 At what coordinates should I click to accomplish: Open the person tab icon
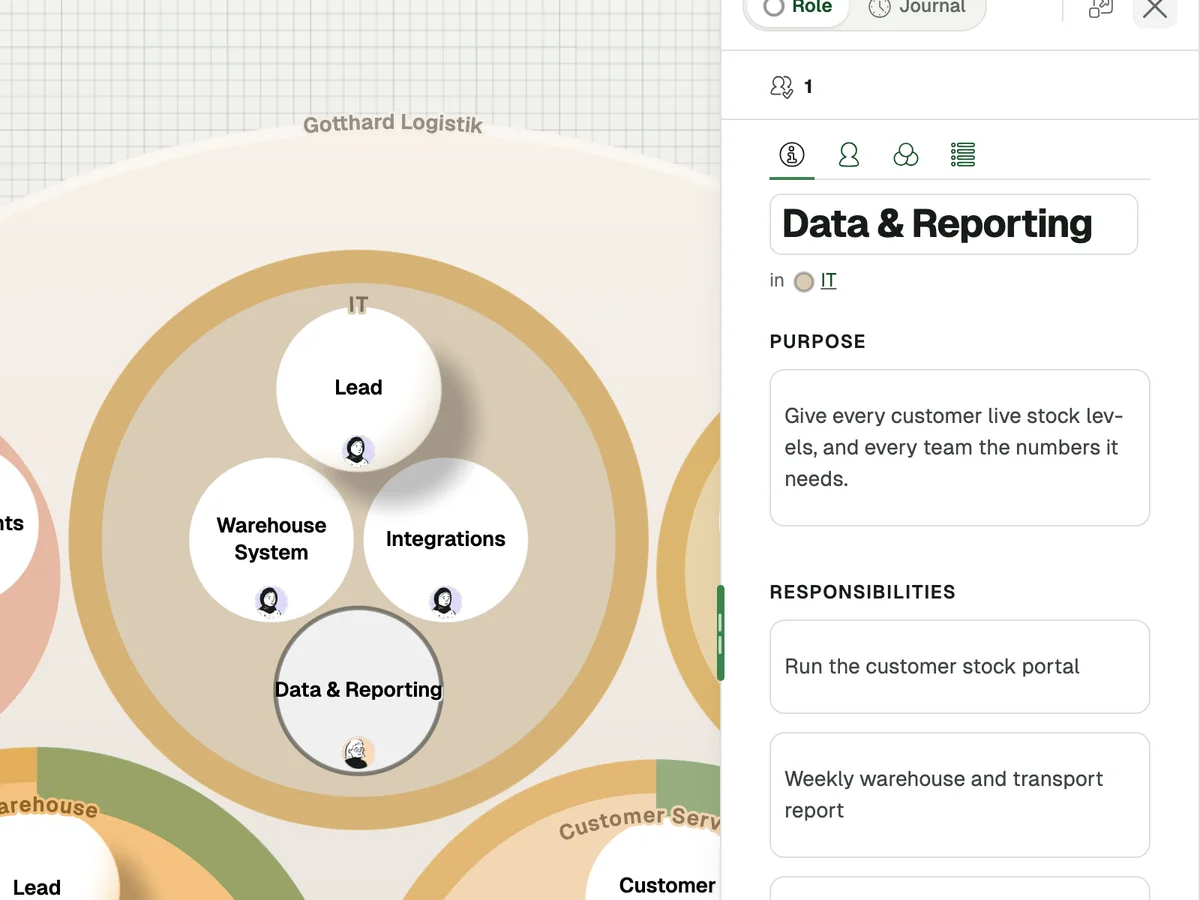pos(849,155)
